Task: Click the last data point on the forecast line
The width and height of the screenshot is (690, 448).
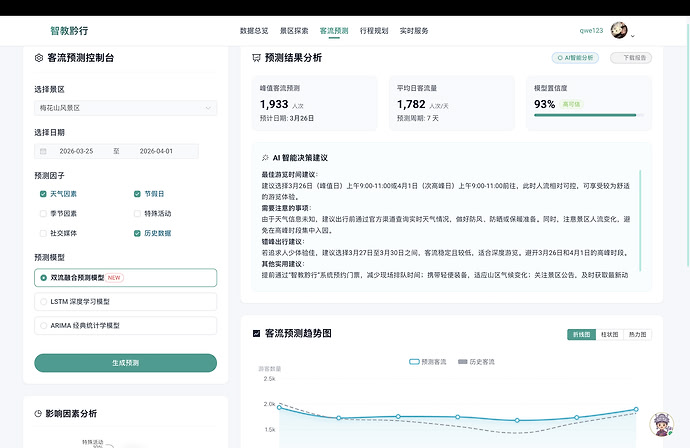Action: pyautogui.click(x=636, y=409)
